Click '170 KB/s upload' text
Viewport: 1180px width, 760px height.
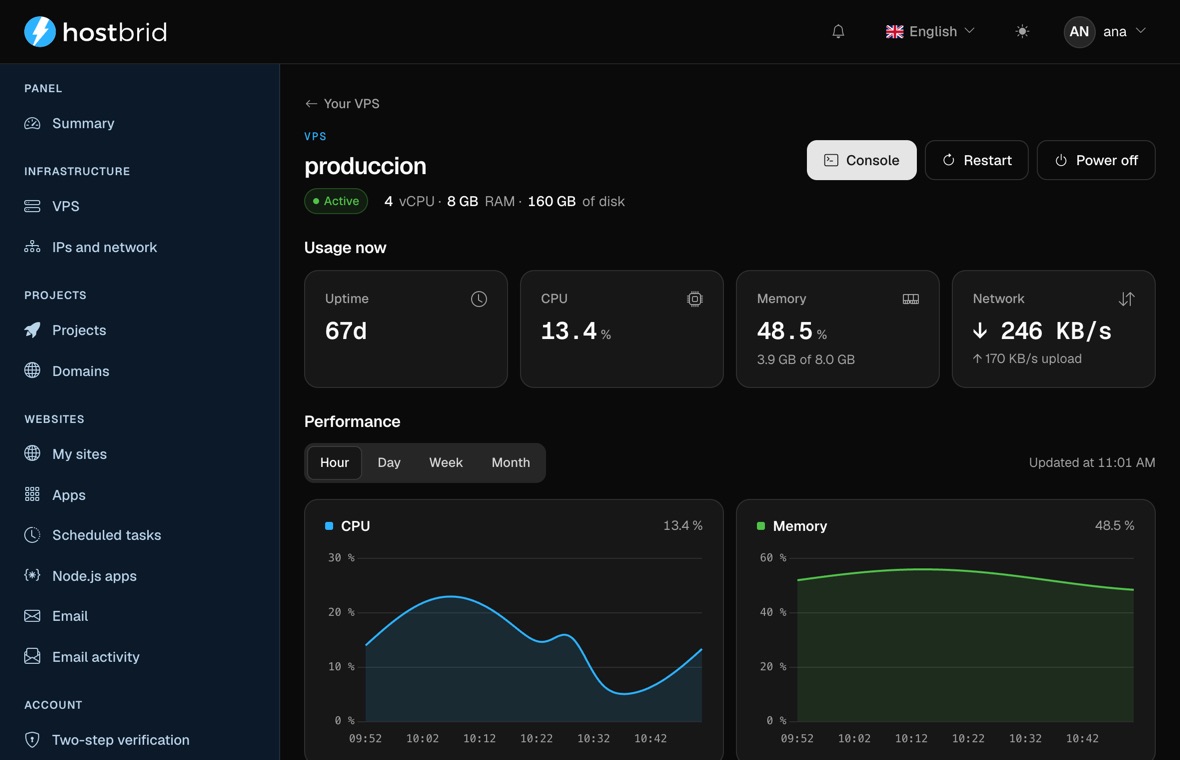click(x=1033, y=359)
